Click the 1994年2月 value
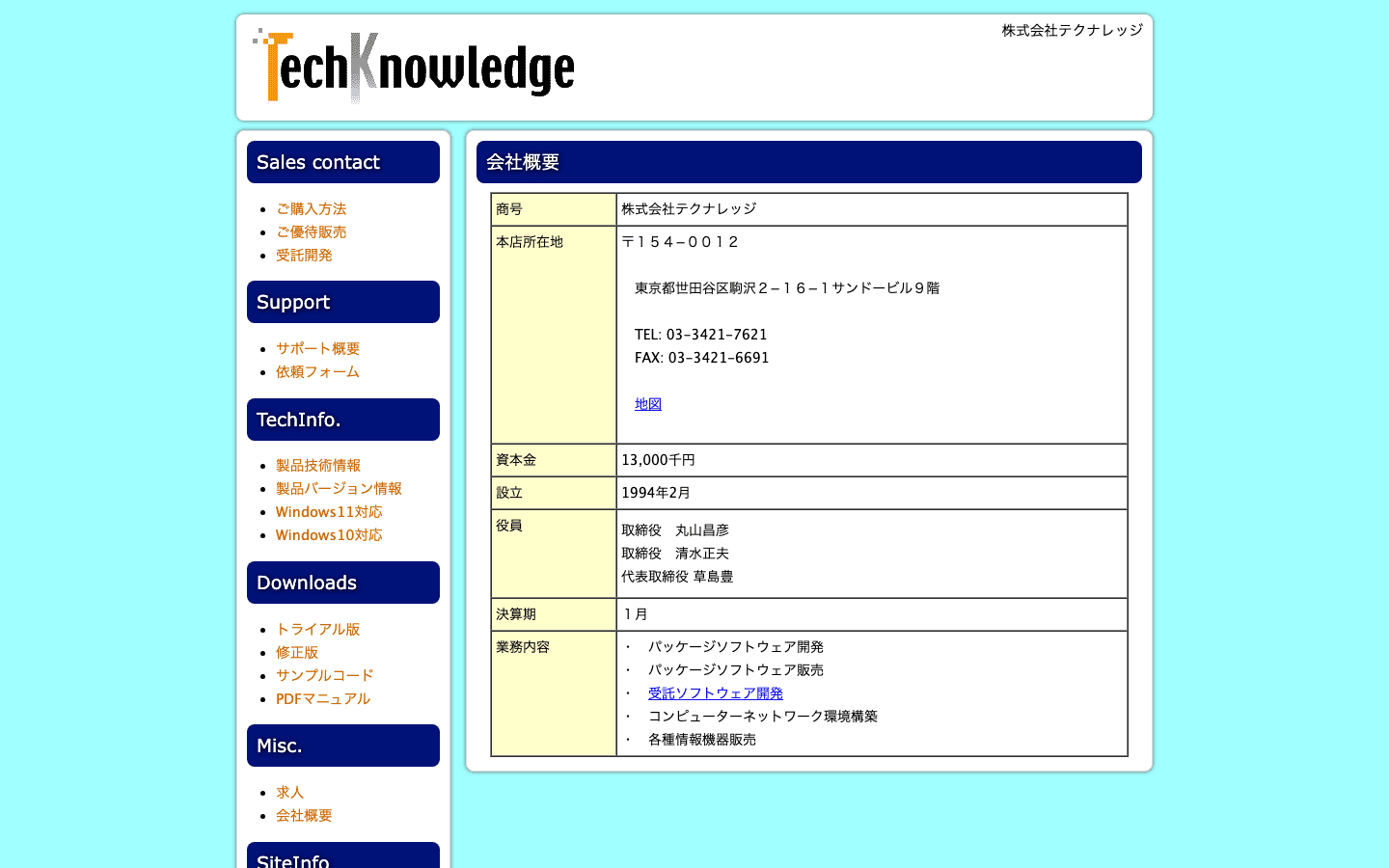 click(656, 493)
